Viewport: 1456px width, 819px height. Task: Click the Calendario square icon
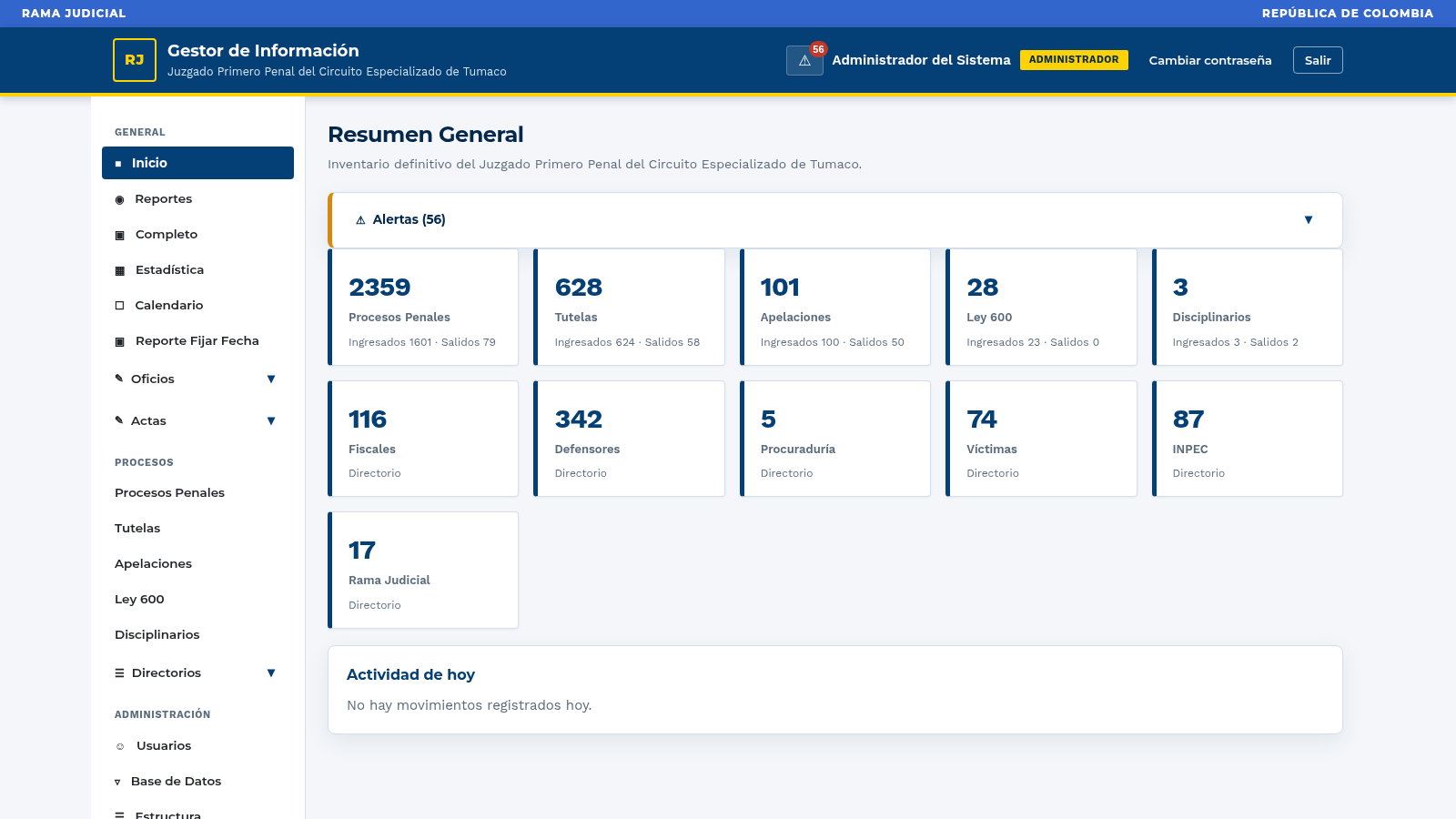(119, 306)
